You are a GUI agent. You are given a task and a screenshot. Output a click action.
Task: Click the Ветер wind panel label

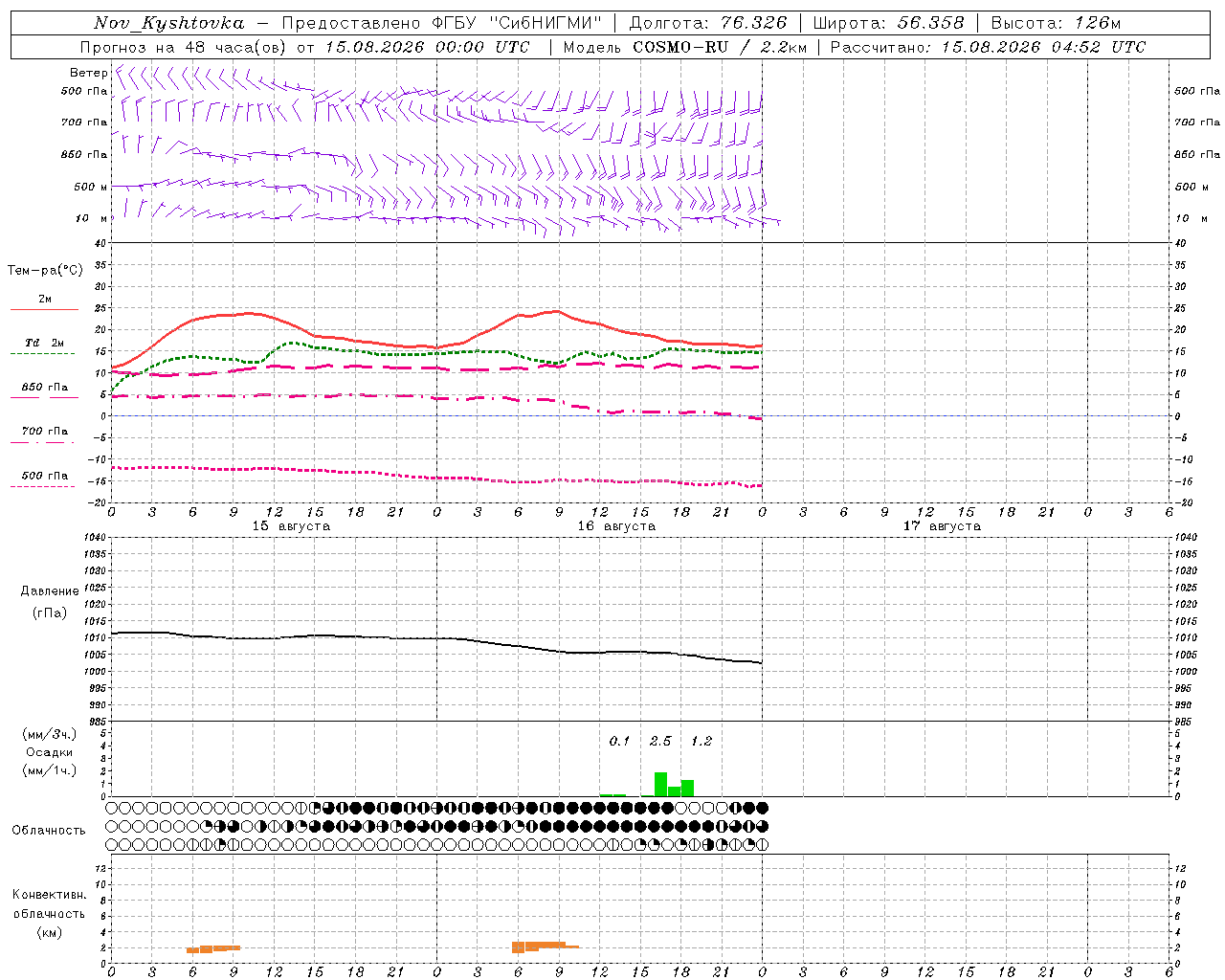coord(88,73)
